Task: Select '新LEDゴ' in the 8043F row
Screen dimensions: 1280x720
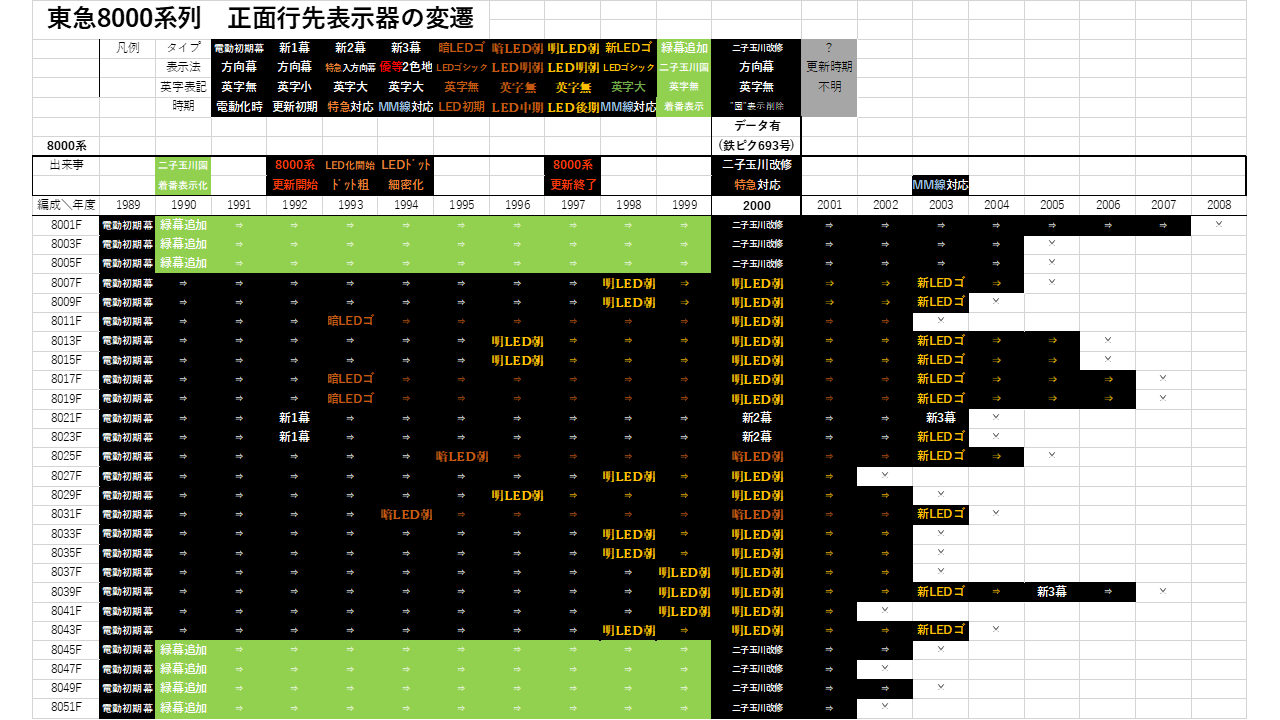Action: pyautogui.click(x=940, y=630)
